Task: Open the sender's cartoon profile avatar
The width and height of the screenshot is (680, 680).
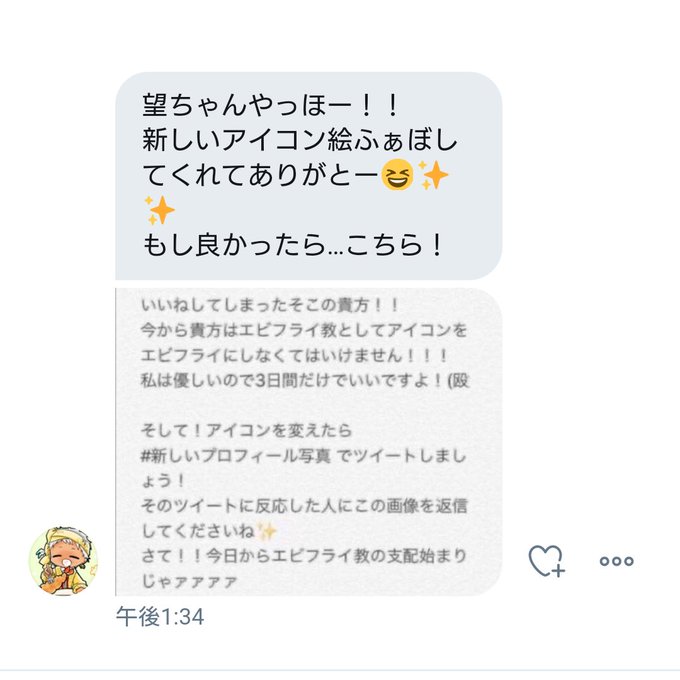Action: coord(63,561)
